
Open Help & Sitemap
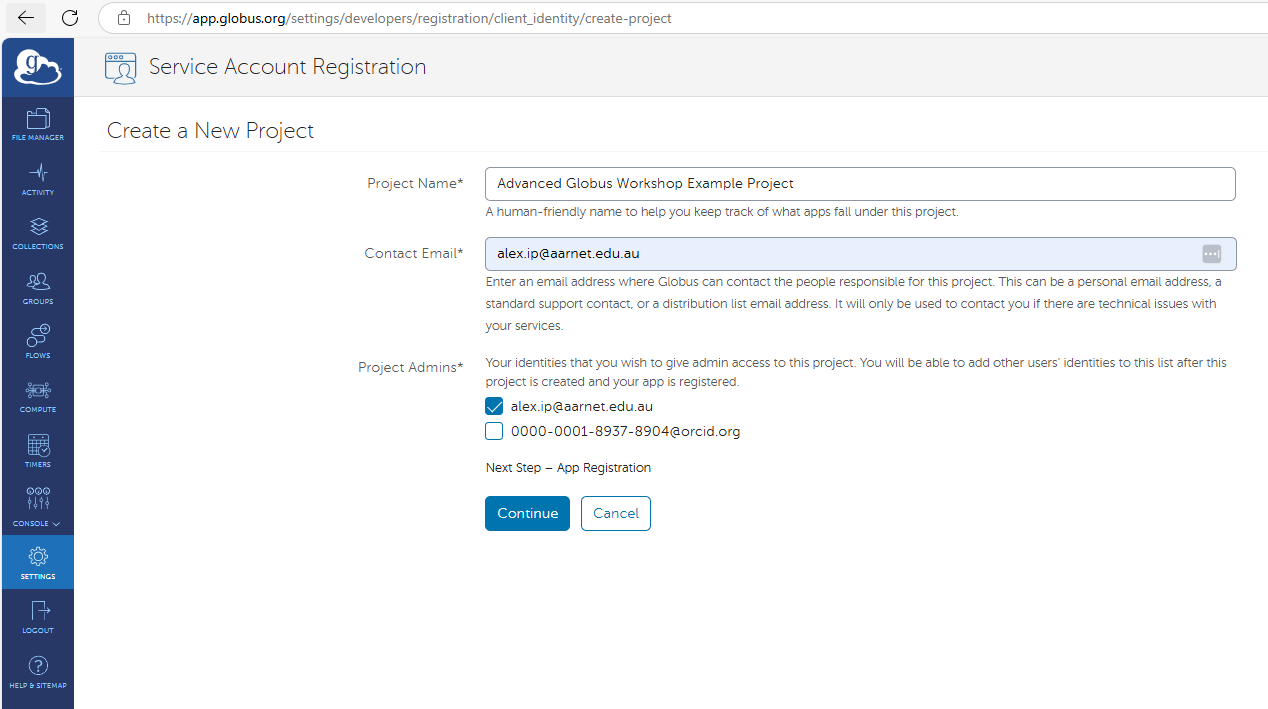pos(38,671)
